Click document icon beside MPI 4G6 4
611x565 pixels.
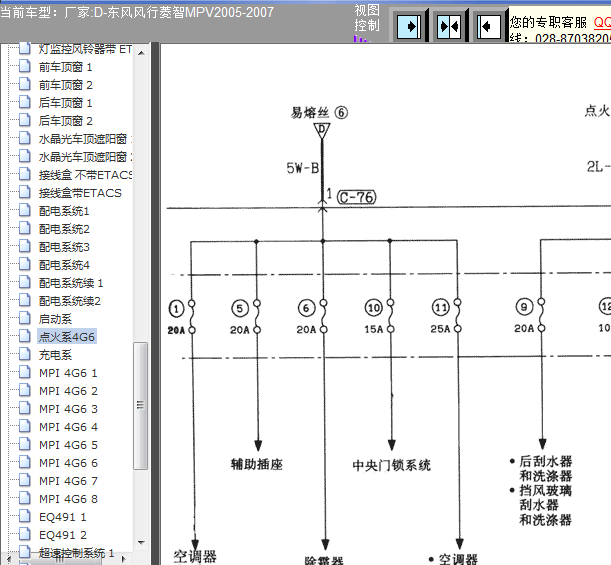[25, 426]
